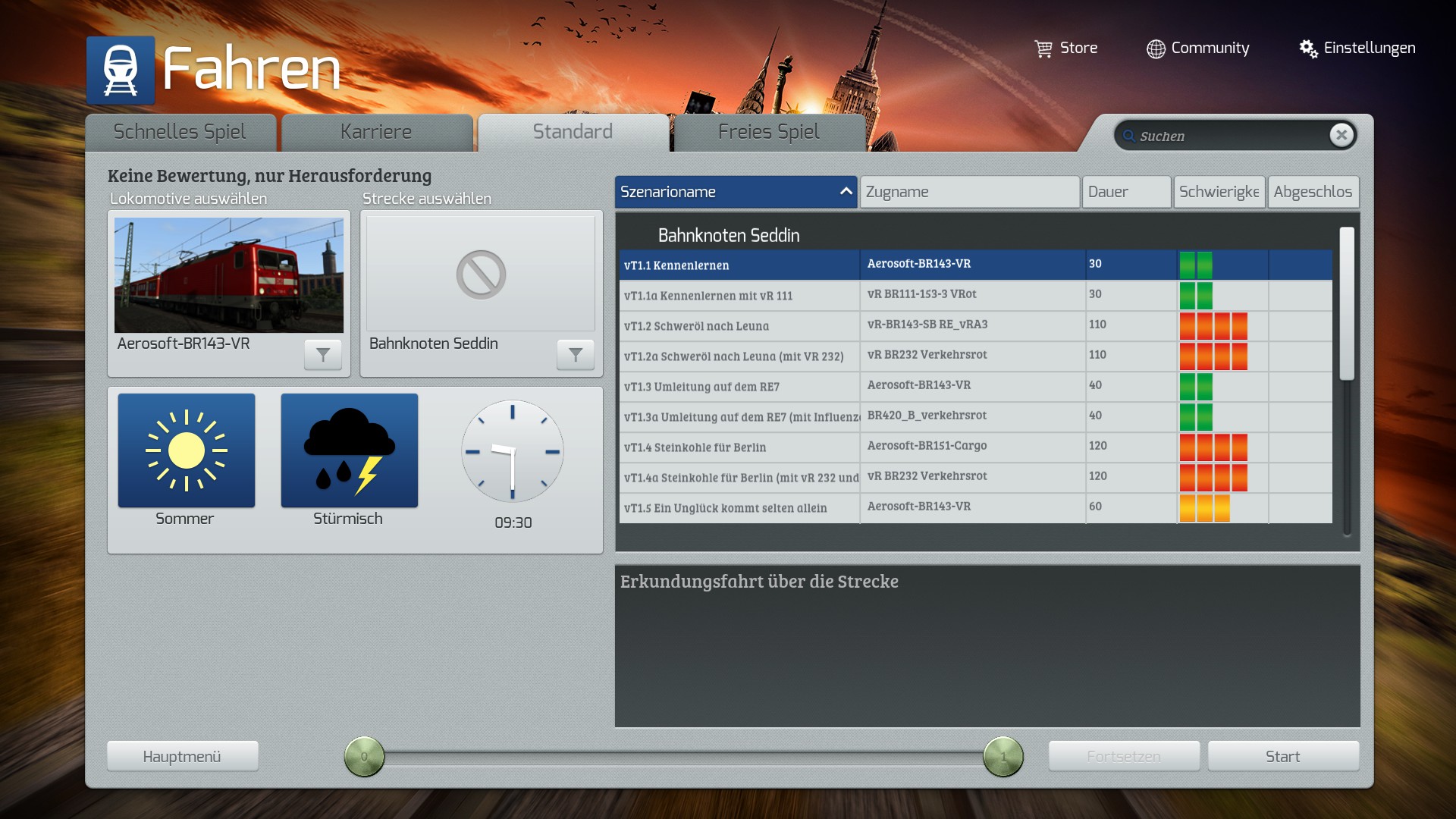Click the Sommer season sun icon
Image resolution: width=1456 pixels, height=819 pixels.
coord(187,450)
